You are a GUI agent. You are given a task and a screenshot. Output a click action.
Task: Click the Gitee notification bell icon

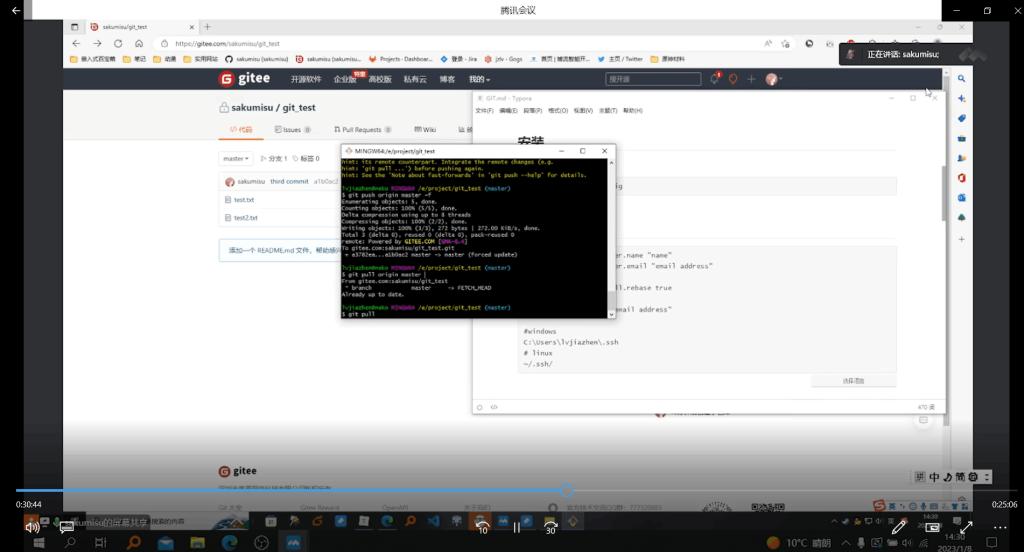[714, 79]
